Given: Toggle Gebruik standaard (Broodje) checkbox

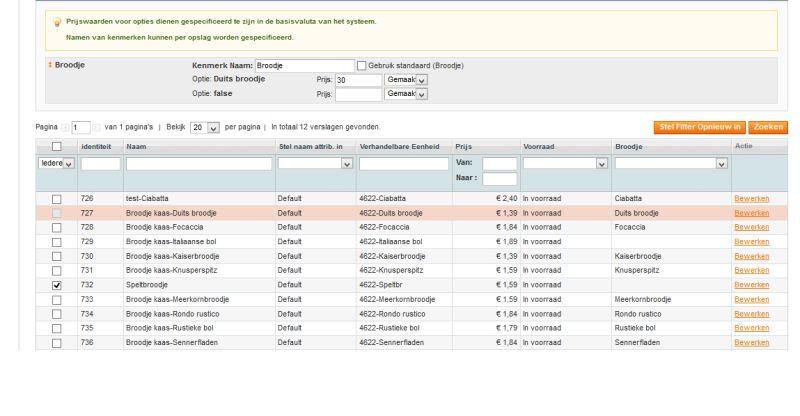Looking at the screenshot, I should coord(361,65).
